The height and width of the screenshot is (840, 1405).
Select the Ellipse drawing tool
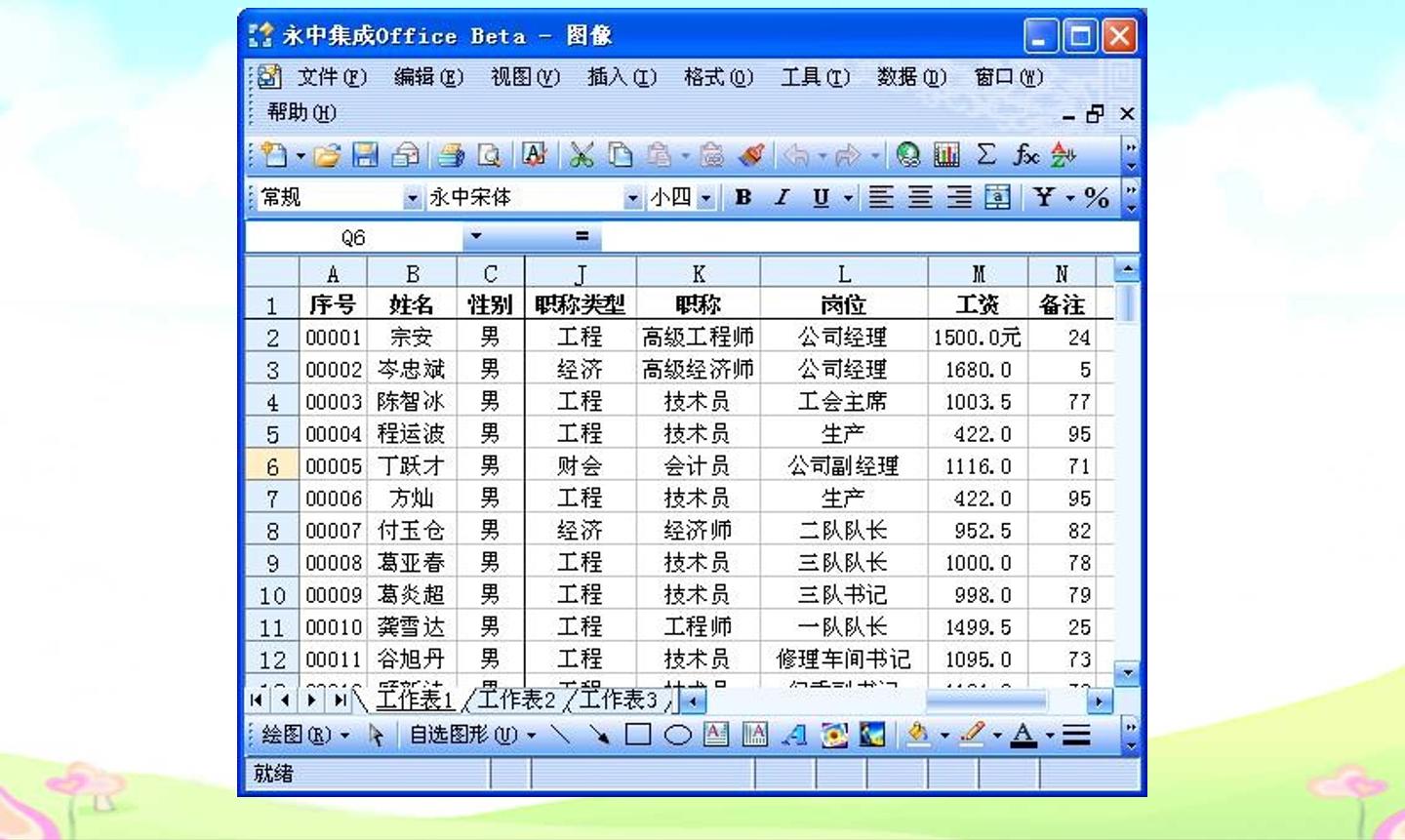pos(677,735)
